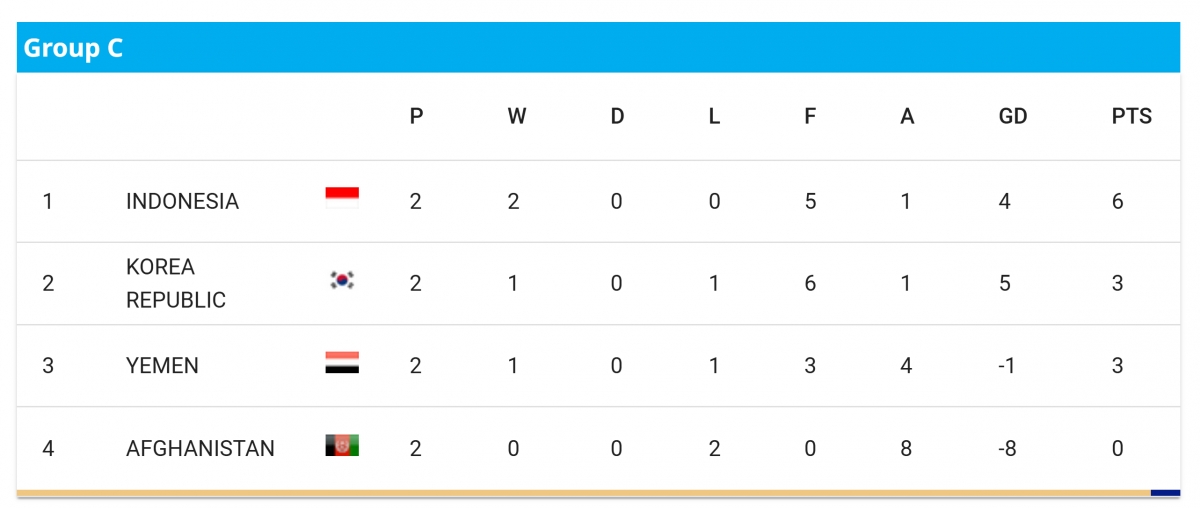Open the AFGHANISTAN team name
Image resolution: width=1200 pixels, height=508 pixels.
pos(200,448)
